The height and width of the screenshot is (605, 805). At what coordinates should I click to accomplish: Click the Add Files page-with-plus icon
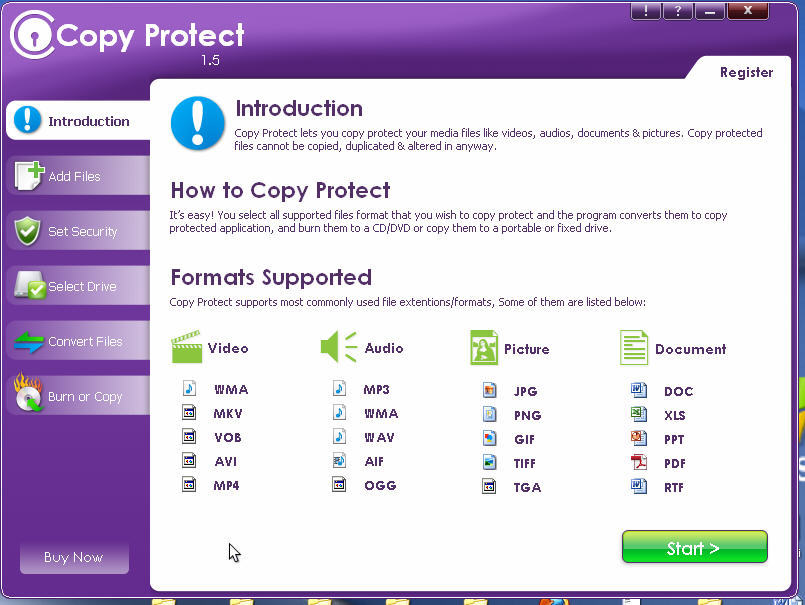click(x=29, y=175)
